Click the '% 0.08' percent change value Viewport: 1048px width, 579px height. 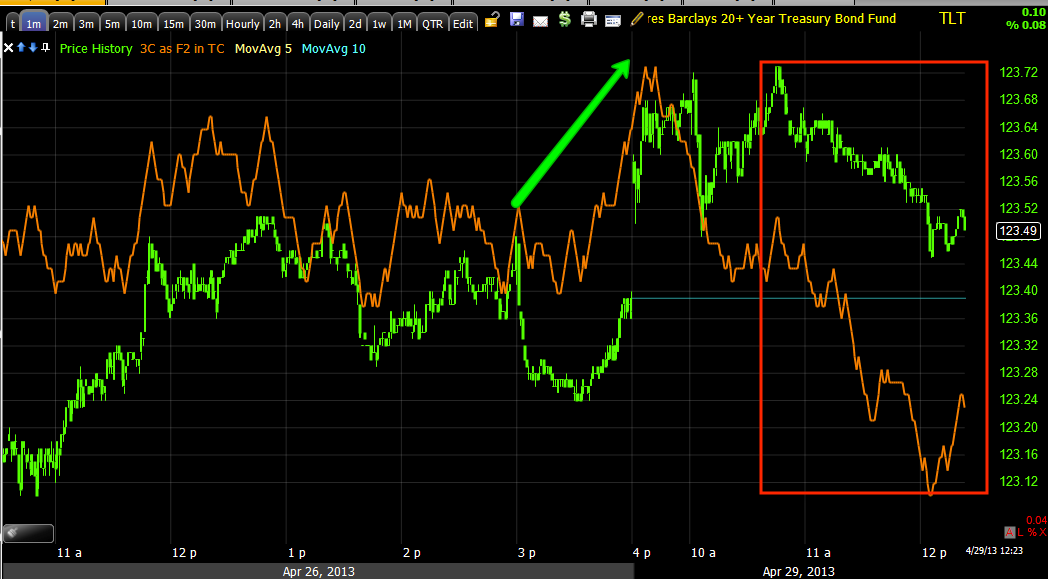(x=1026, y=25)
